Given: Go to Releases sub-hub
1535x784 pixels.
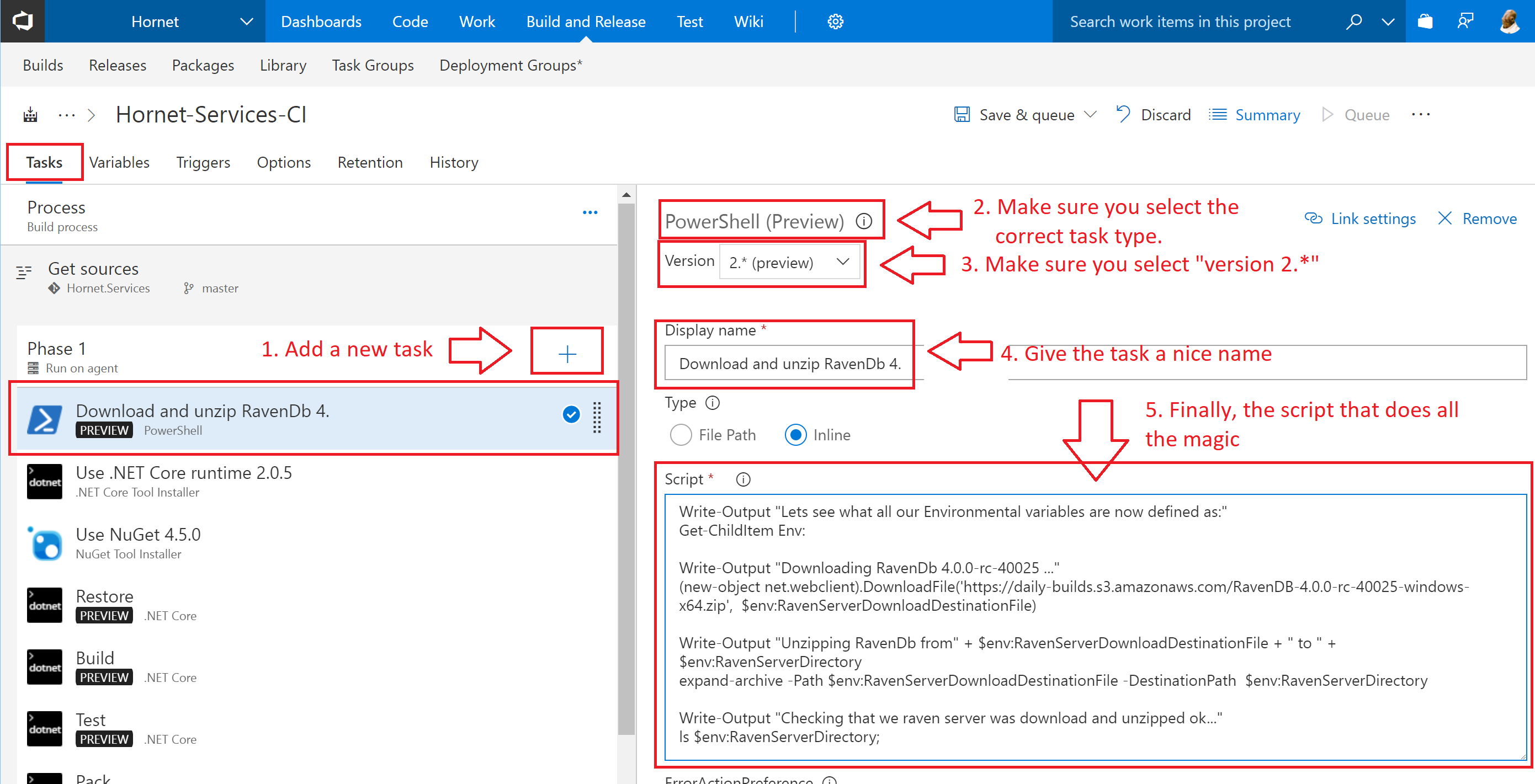Looking at the screenshot, I should tap(118, 65).
